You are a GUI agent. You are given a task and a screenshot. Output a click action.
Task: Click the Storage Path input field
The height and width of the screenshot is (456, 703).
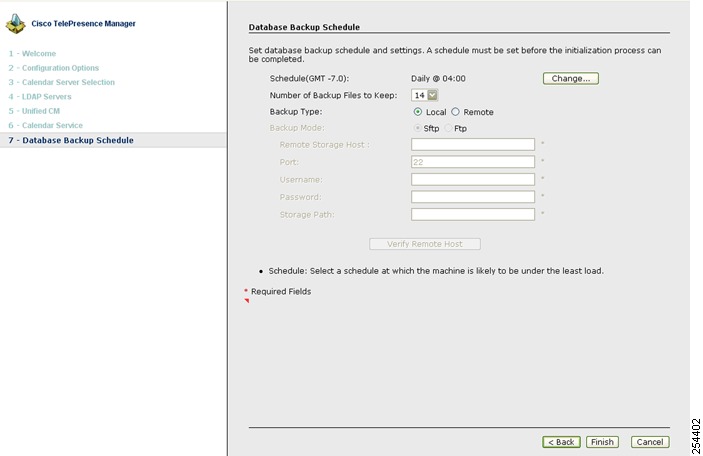[x=473, y=214]
